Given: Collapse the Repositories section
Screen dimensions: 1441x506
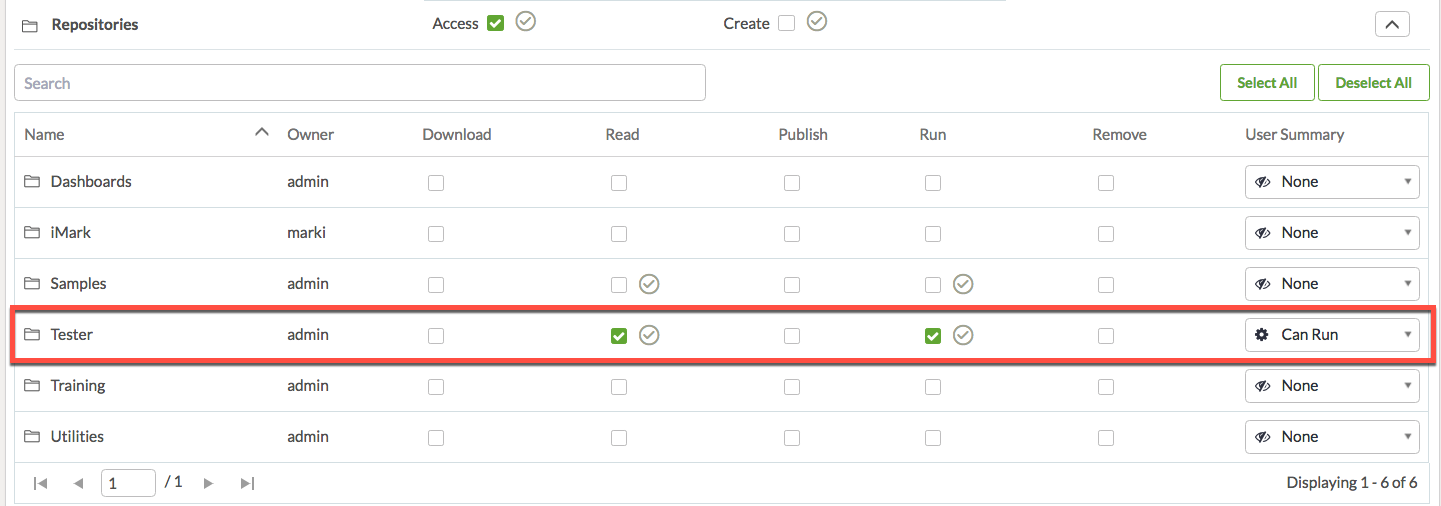Looking at the screenshot, I should coord(1392,24).
